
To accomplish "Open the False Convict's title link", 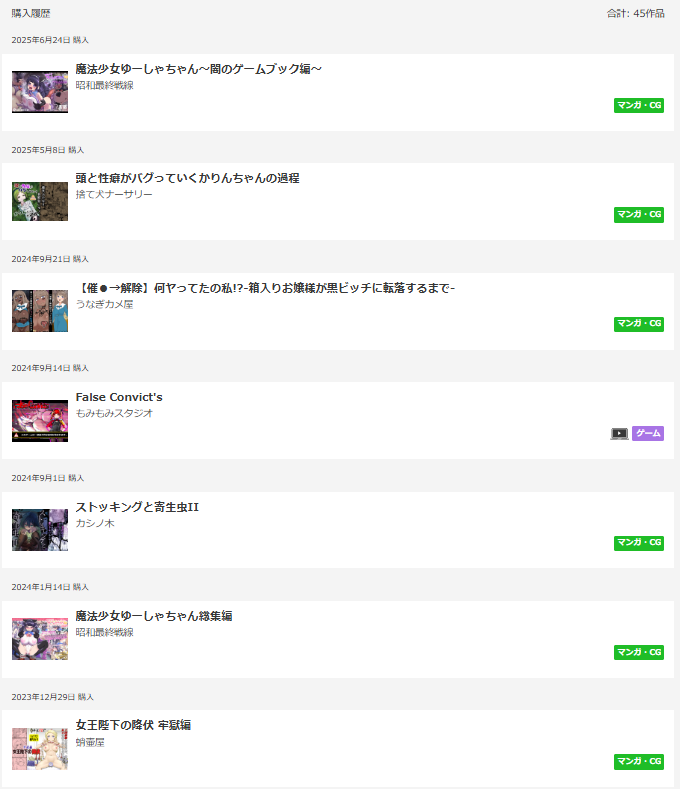I will point(119,397).
